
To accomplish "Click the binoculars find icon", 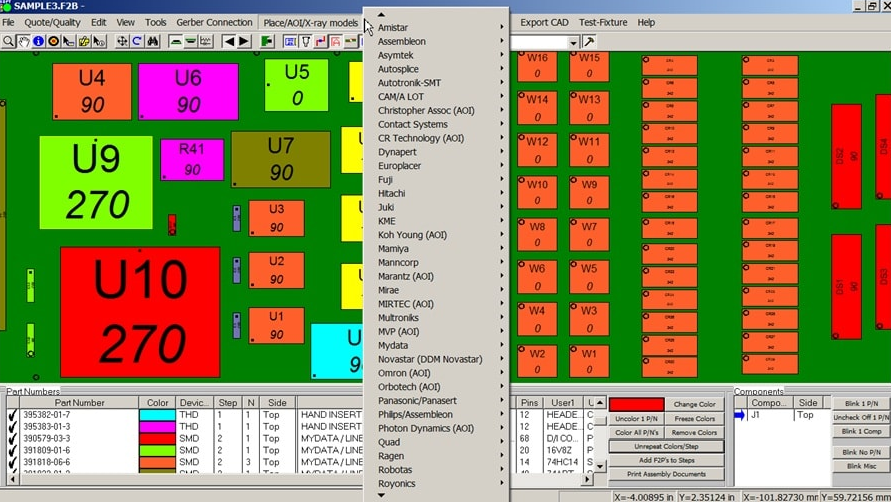I will tap(153, 42).
